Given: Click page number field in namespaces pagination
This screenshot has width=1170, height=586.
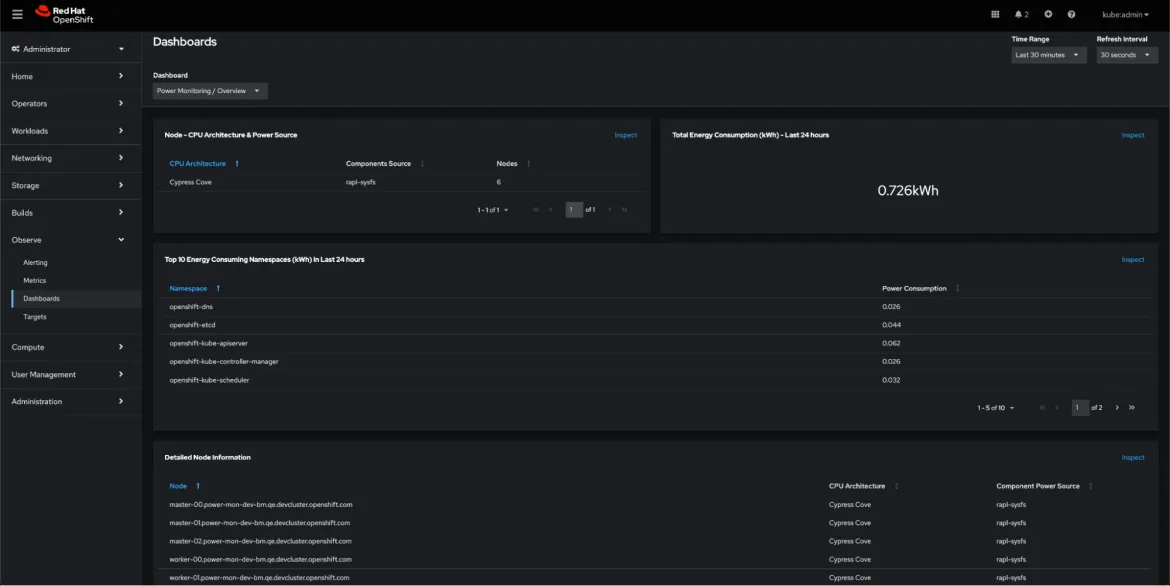Looking at the screenshot, I should point(1080,408).
